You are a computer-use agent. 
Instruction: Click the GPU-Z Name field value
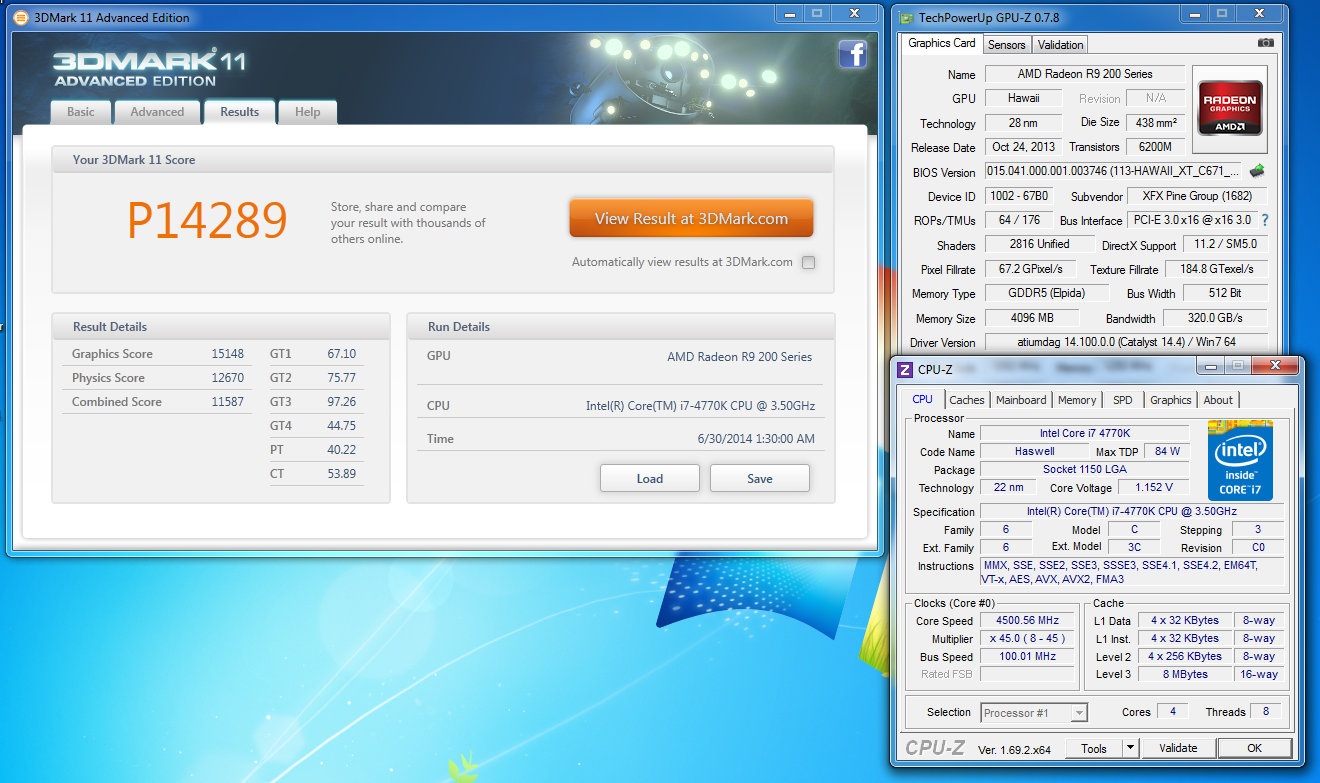(x=1085, y=74)
